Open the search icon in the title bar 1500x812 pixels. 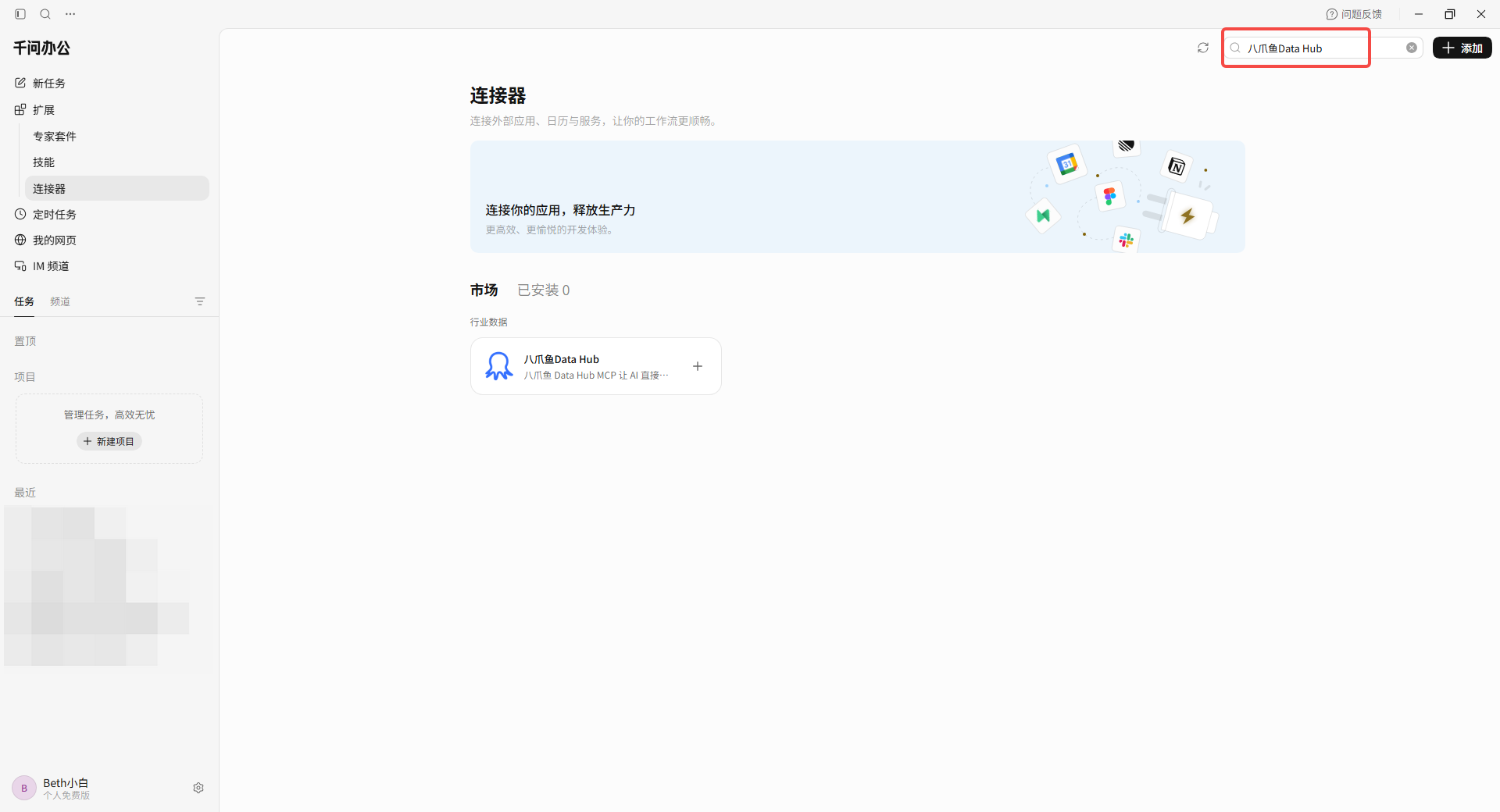45,14
